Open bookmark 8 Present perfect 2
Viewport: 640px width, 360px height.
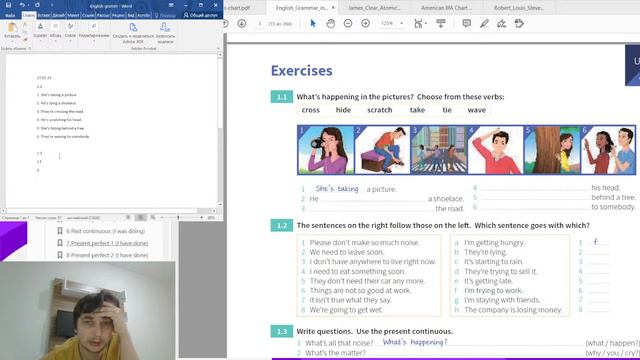click(107, 255)
